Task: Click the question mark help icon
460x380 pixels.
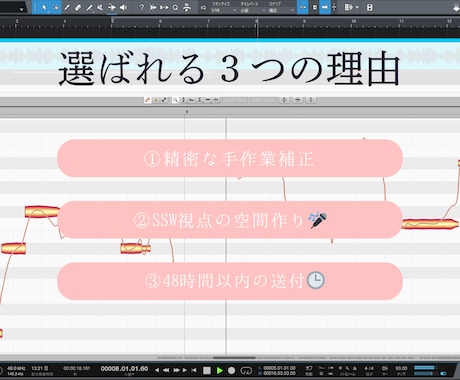Action: tap(142, 7)
